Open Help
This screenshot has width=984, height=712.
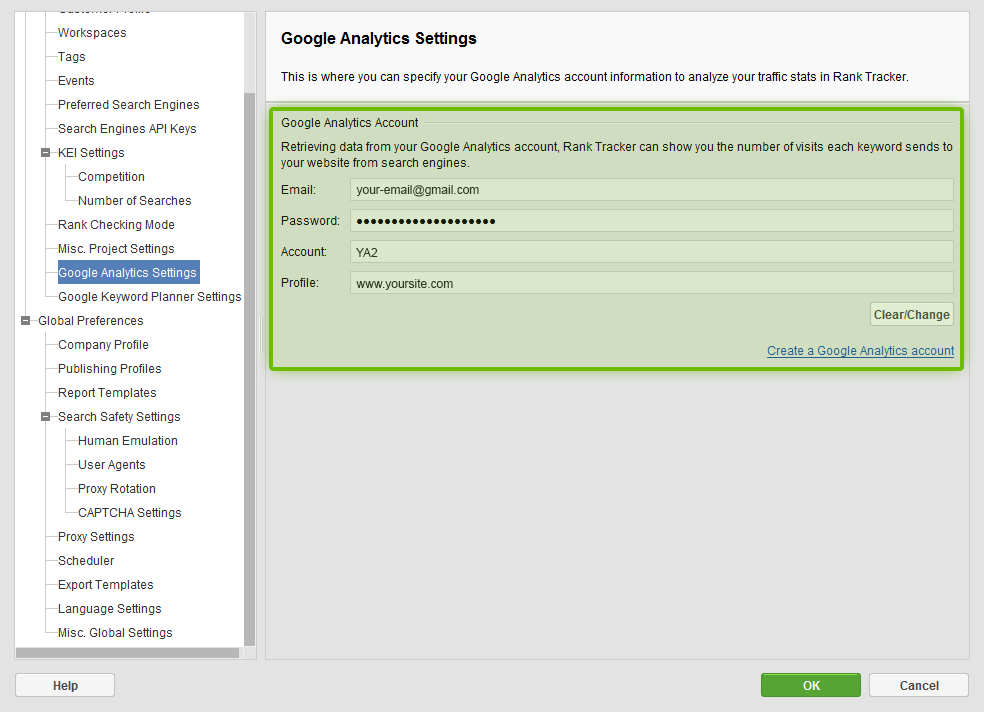(x=65, y=685)
